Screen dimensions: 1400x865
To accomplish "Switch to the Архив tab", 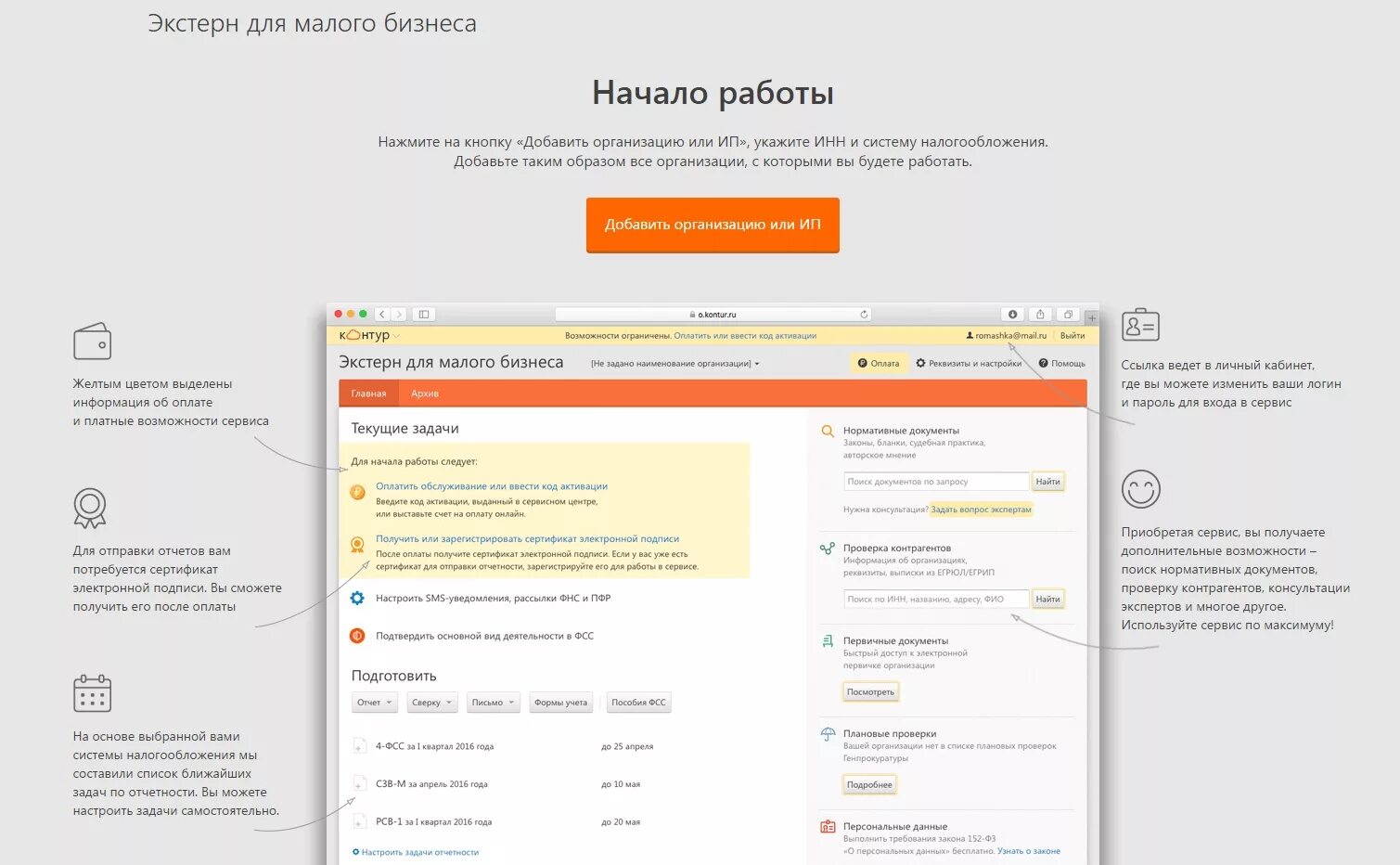I will 424,393.
